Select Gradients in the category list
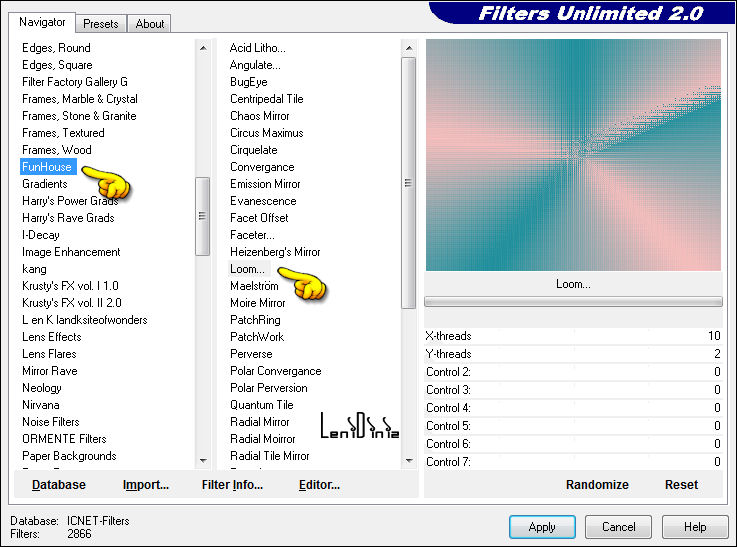Viewport: 737px width, 547px height. 45,184
